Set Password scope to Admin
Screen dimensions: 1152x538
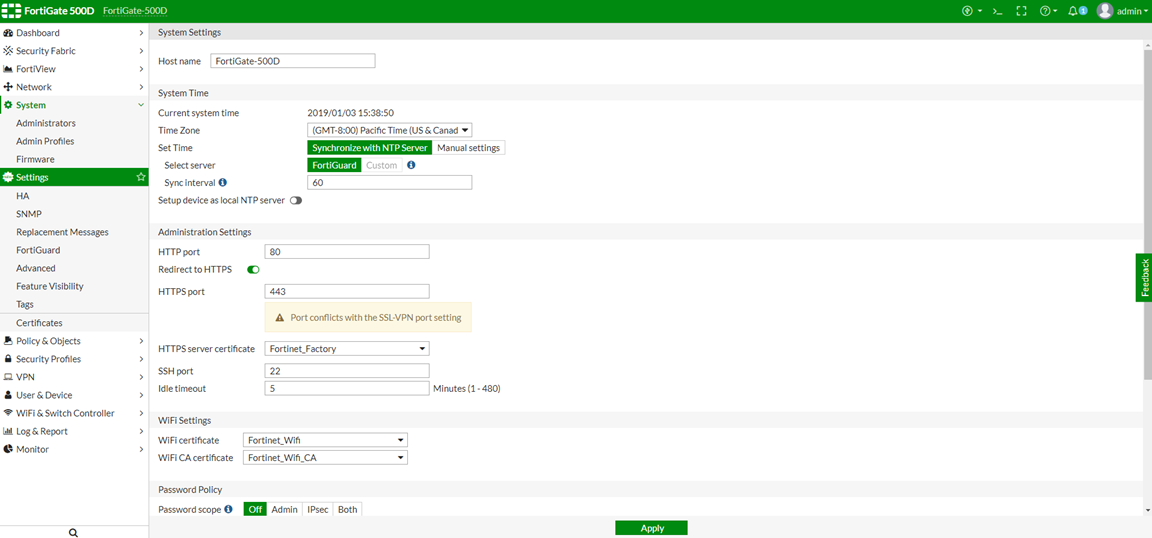284,509
